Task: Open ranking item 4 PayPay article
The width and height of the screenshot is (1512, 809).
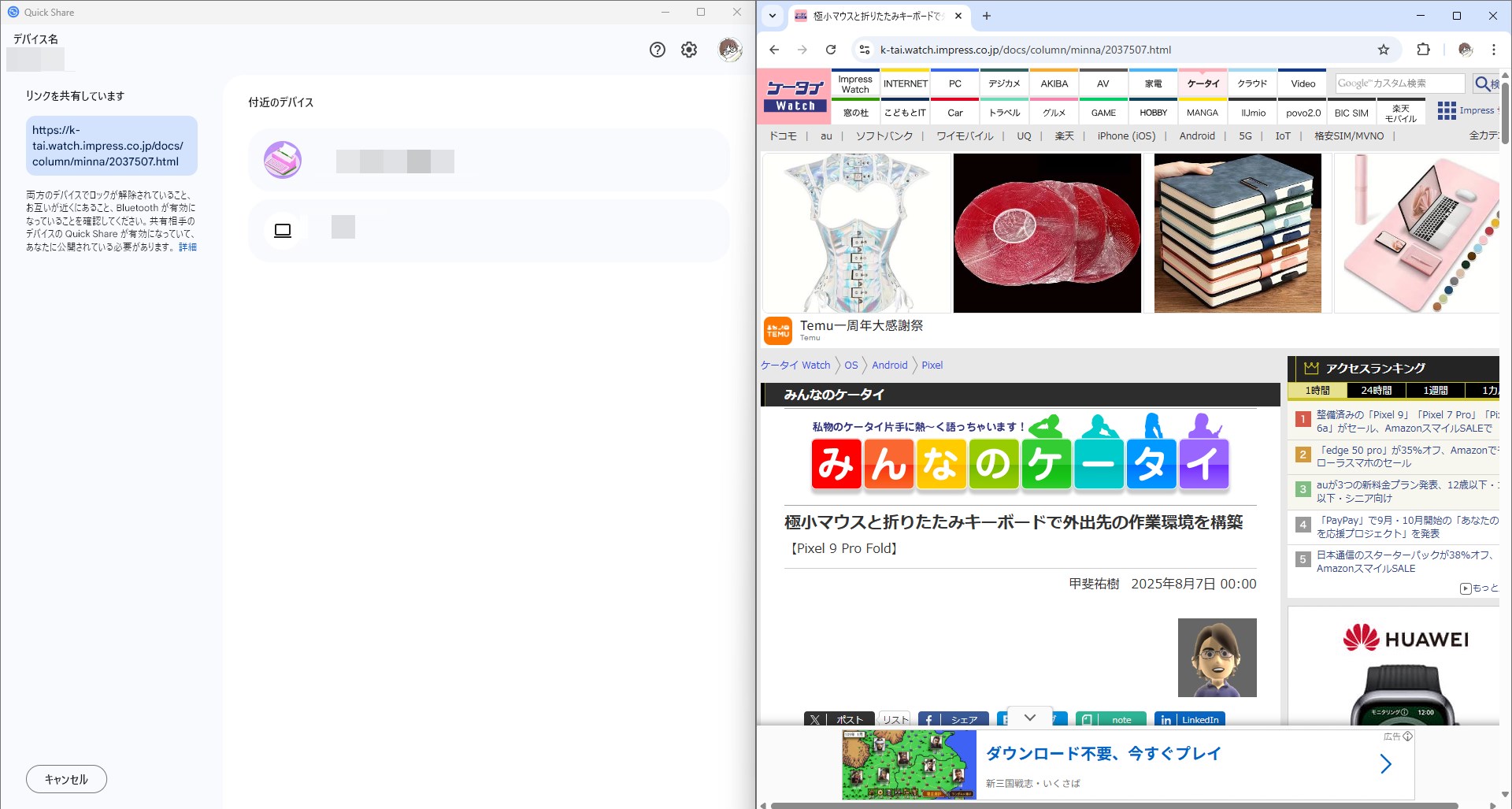Action: tap(1407, 527)
